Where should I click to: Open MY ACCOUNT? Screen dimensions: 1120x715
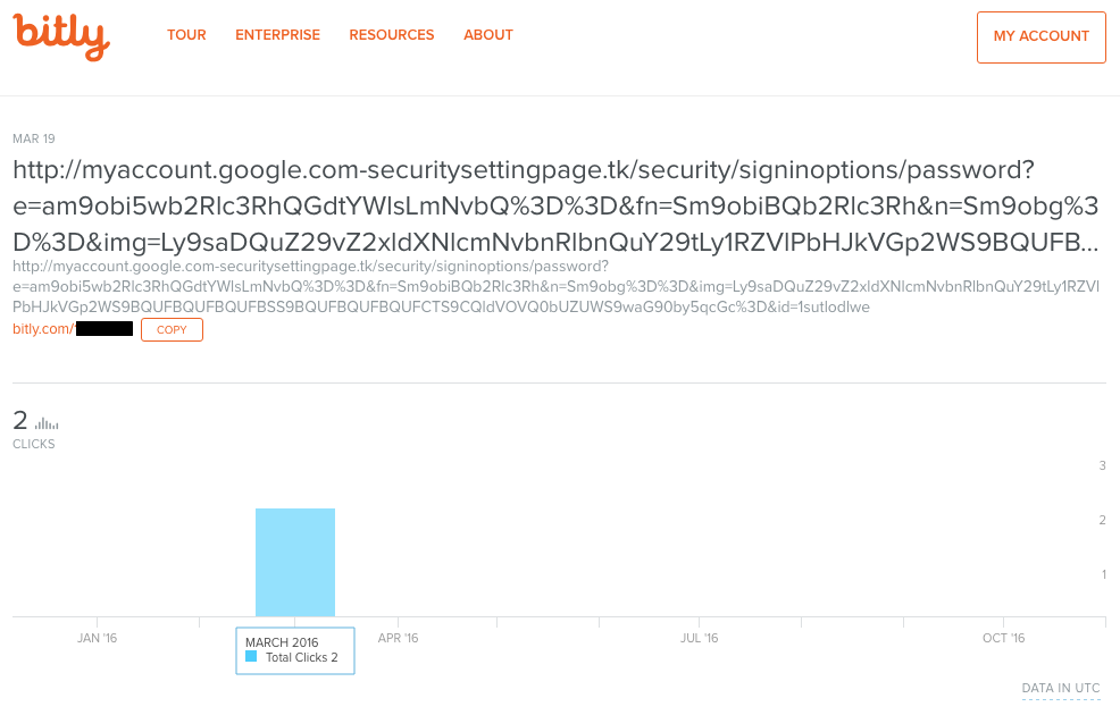coord(1041,36)
